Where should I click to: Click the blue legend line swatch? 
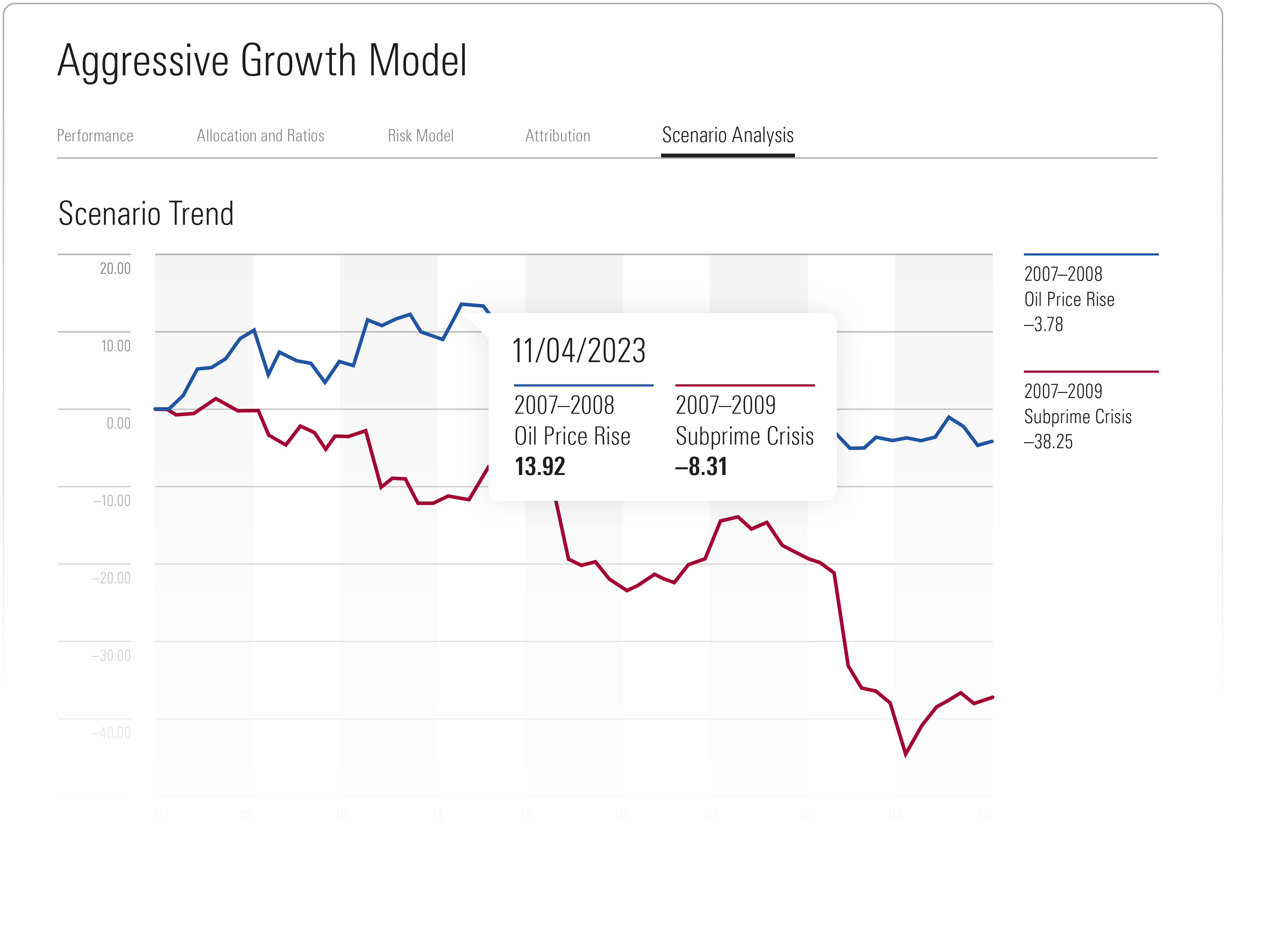point(1090,254)
